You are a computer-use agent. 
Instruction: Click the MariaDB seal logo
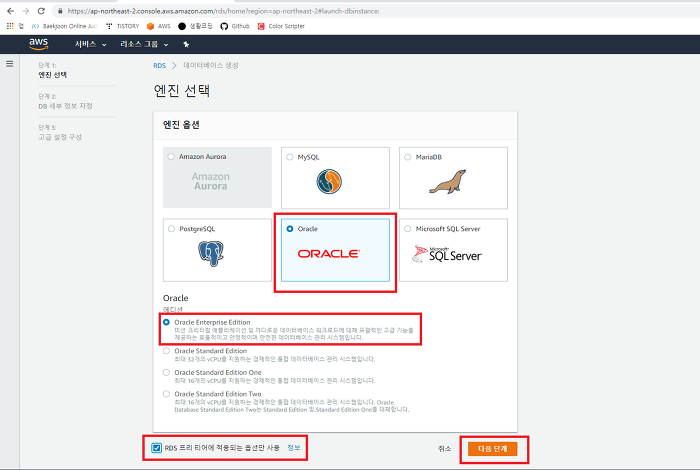[448, 182]
